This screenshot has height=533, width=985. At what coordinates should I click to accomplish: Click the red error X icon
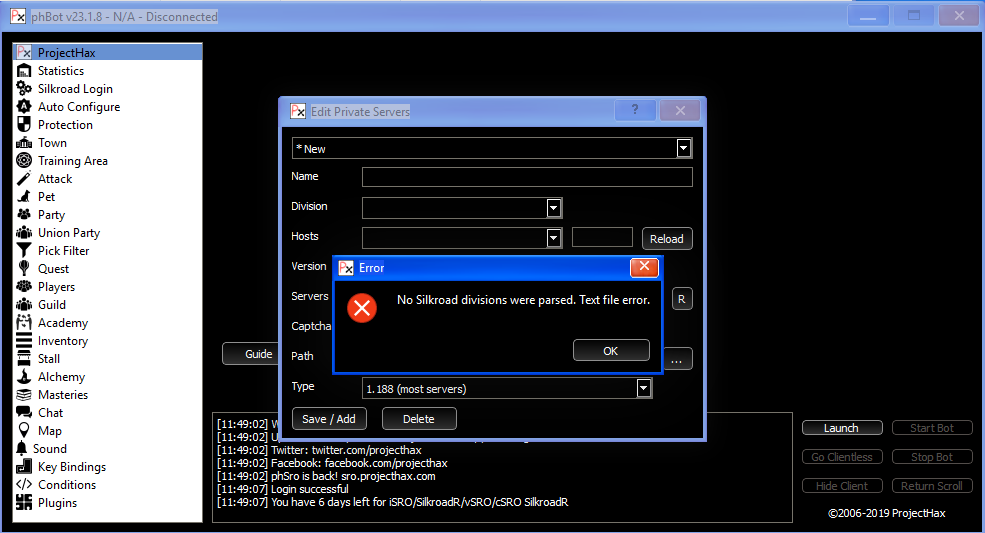(x=362, y=308)
